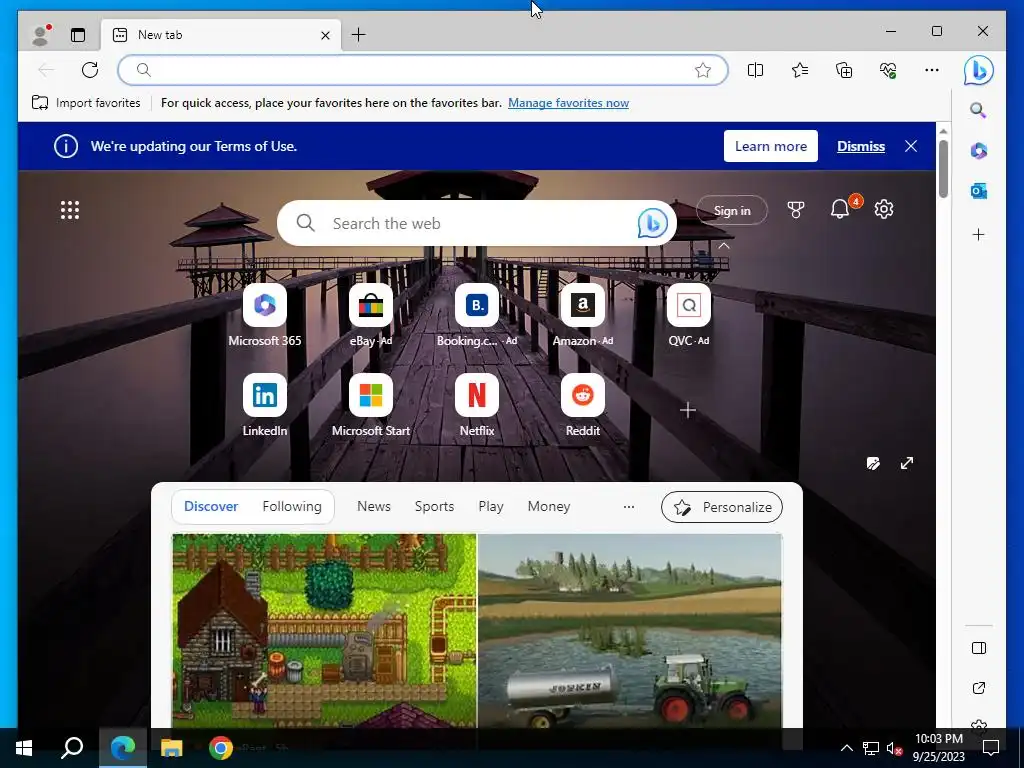Open page settings gear
The height and width of the screenshot is (768, 1024).
coord(884,209)
